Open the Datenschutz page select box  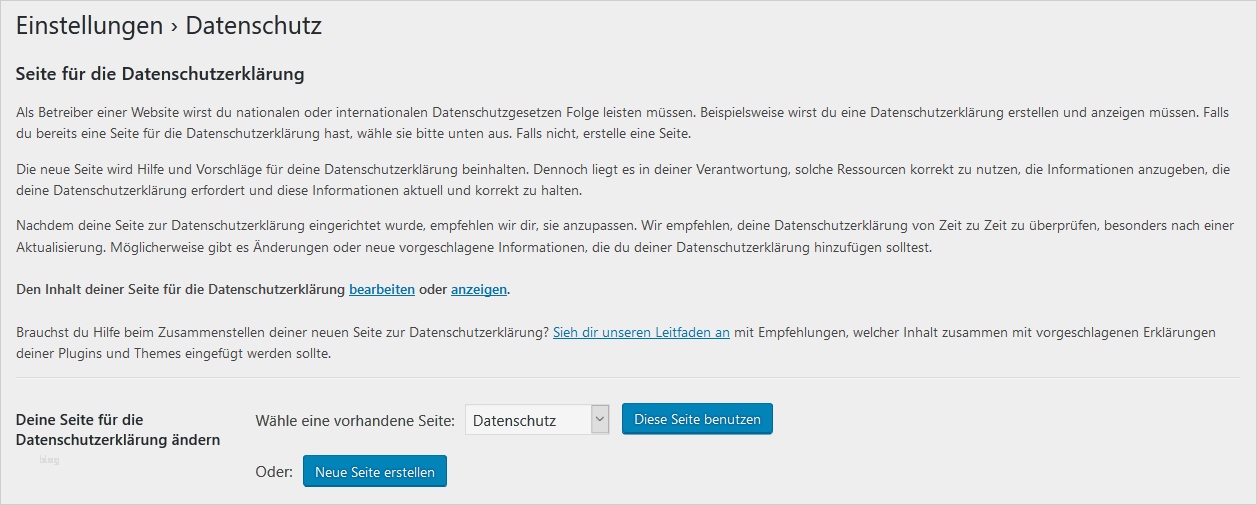pyautogui.click(x=529, y=420)
